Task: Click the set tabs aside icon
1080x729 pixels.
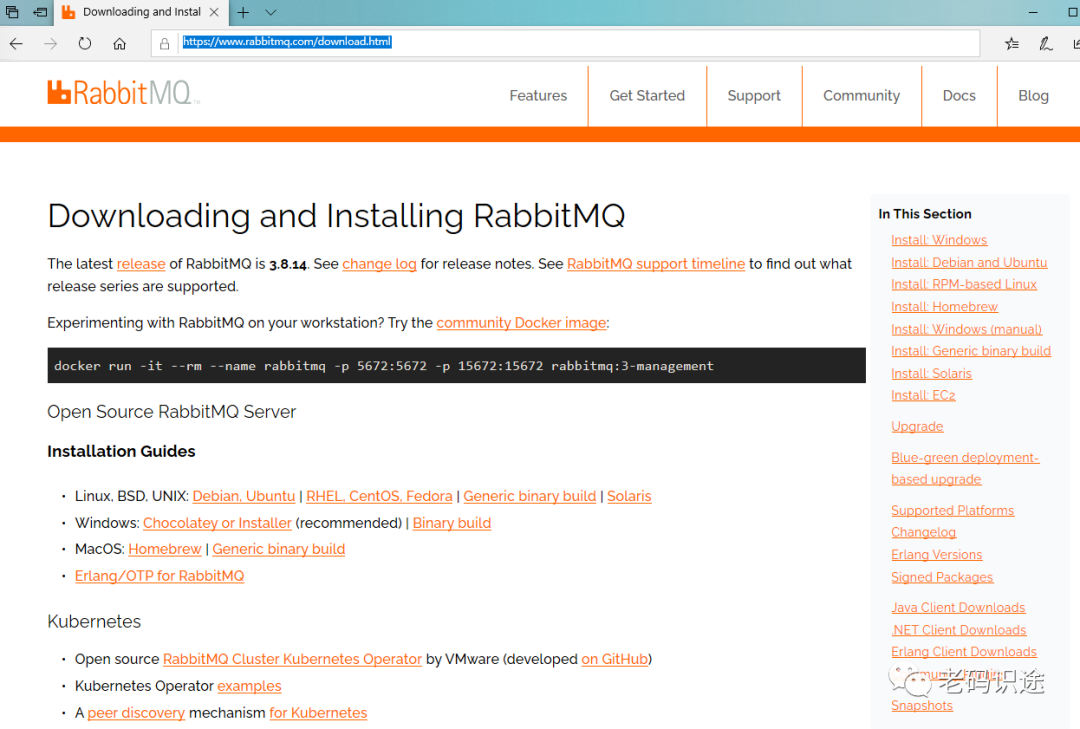Action: coord(41,12)
